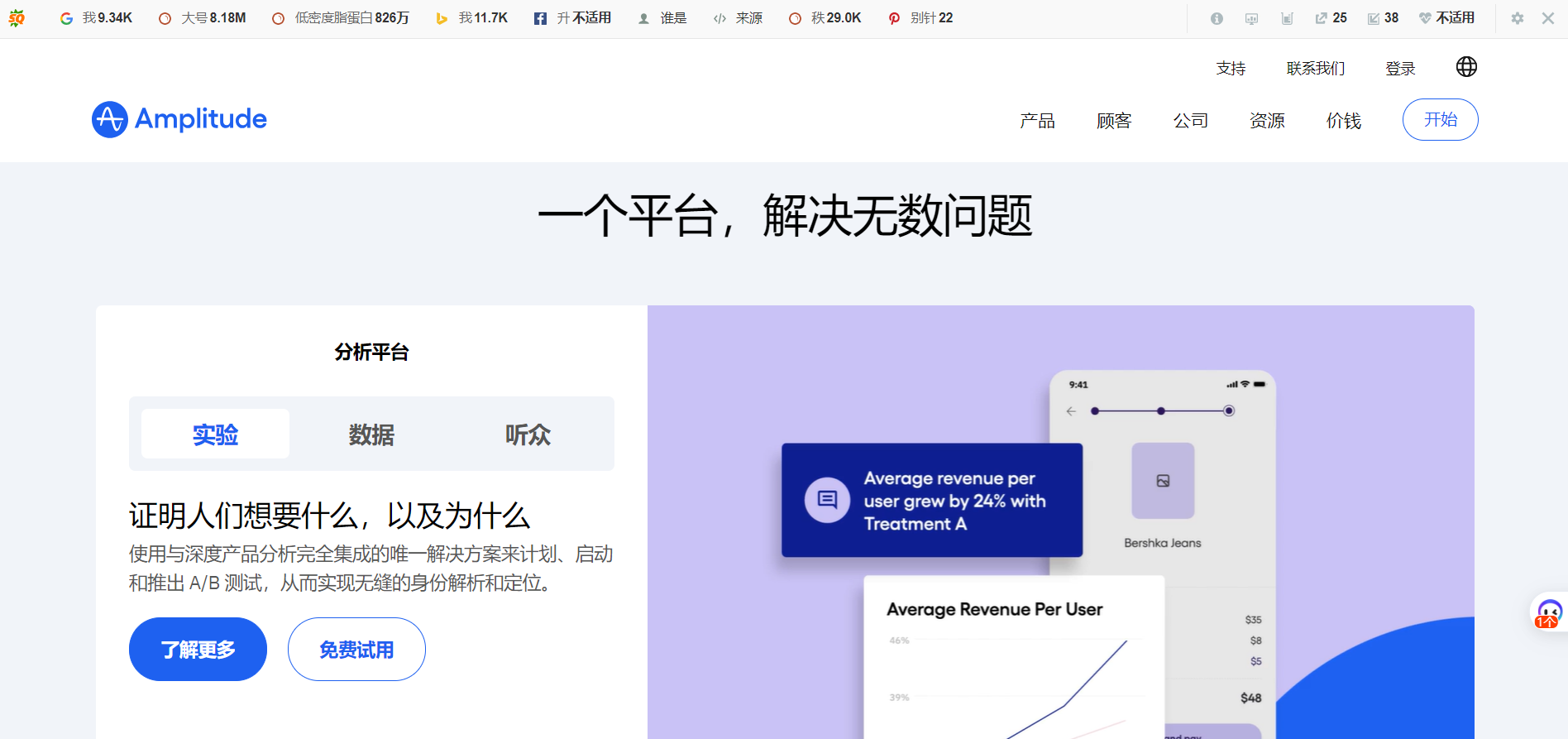
Task: Open the 联系我们 link
Action: [x=1316, y=69]
